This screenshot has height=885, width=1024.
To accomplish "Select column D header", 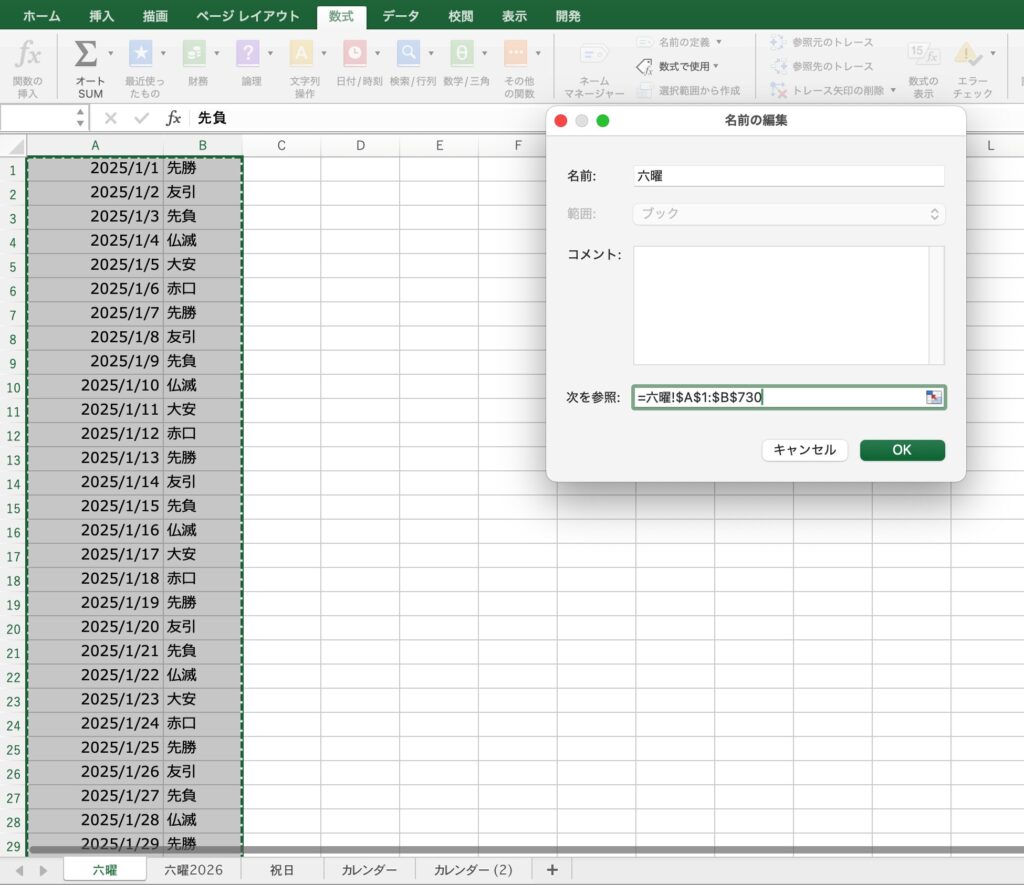I will (360, 146).
